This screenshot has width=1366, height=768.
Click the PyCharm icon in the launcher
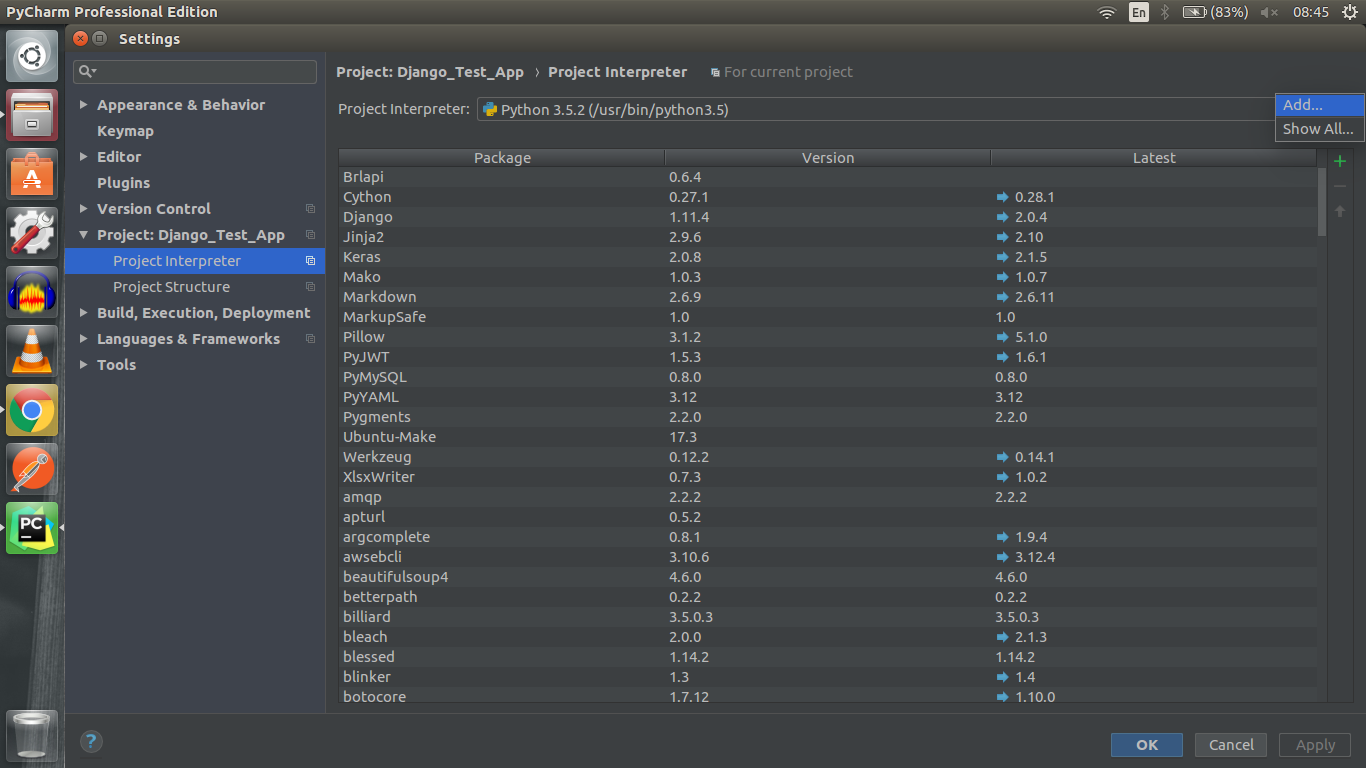32,528
